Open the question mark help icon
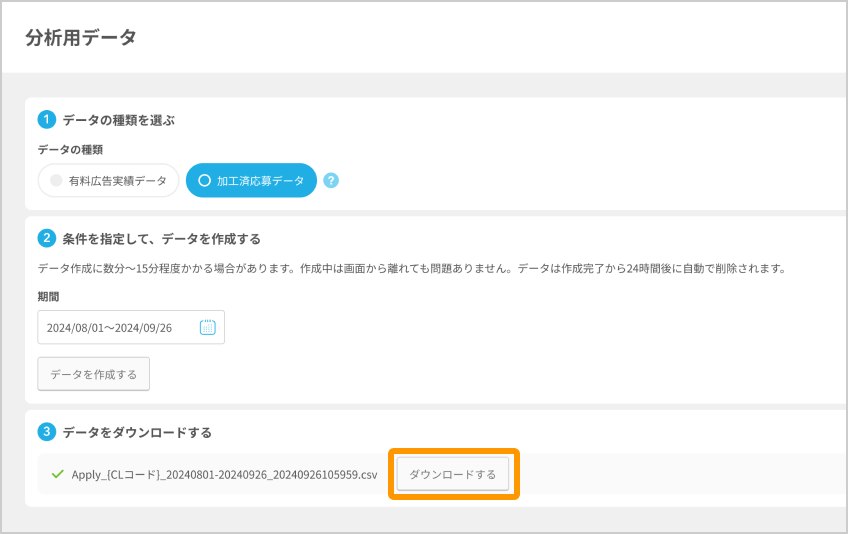Viewport: 848px width, 534px height. pyautogui.click(x=331, y=181)
